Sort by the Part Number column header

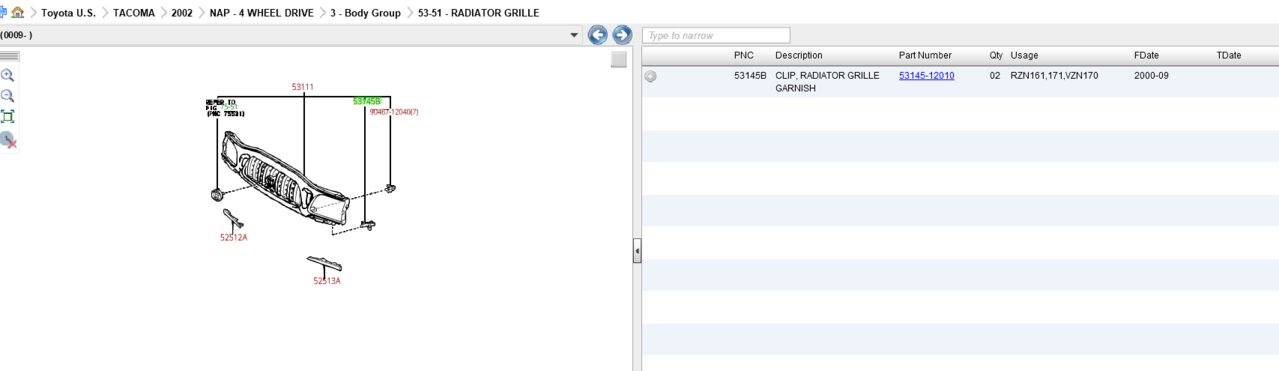click(x=925, y=55)
